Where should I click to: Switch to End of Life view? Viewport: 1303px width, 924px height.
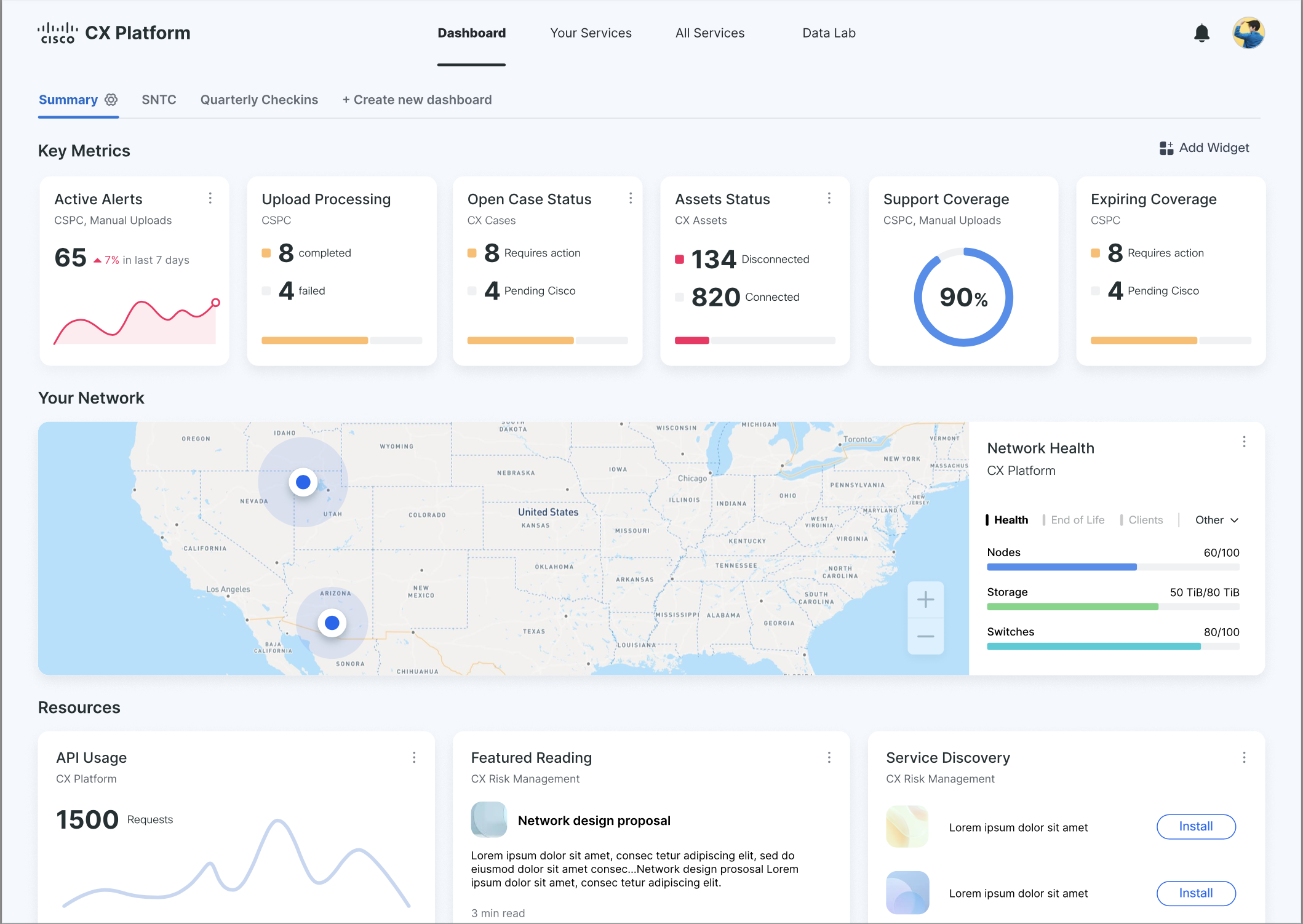click(x=1077, y=520)
